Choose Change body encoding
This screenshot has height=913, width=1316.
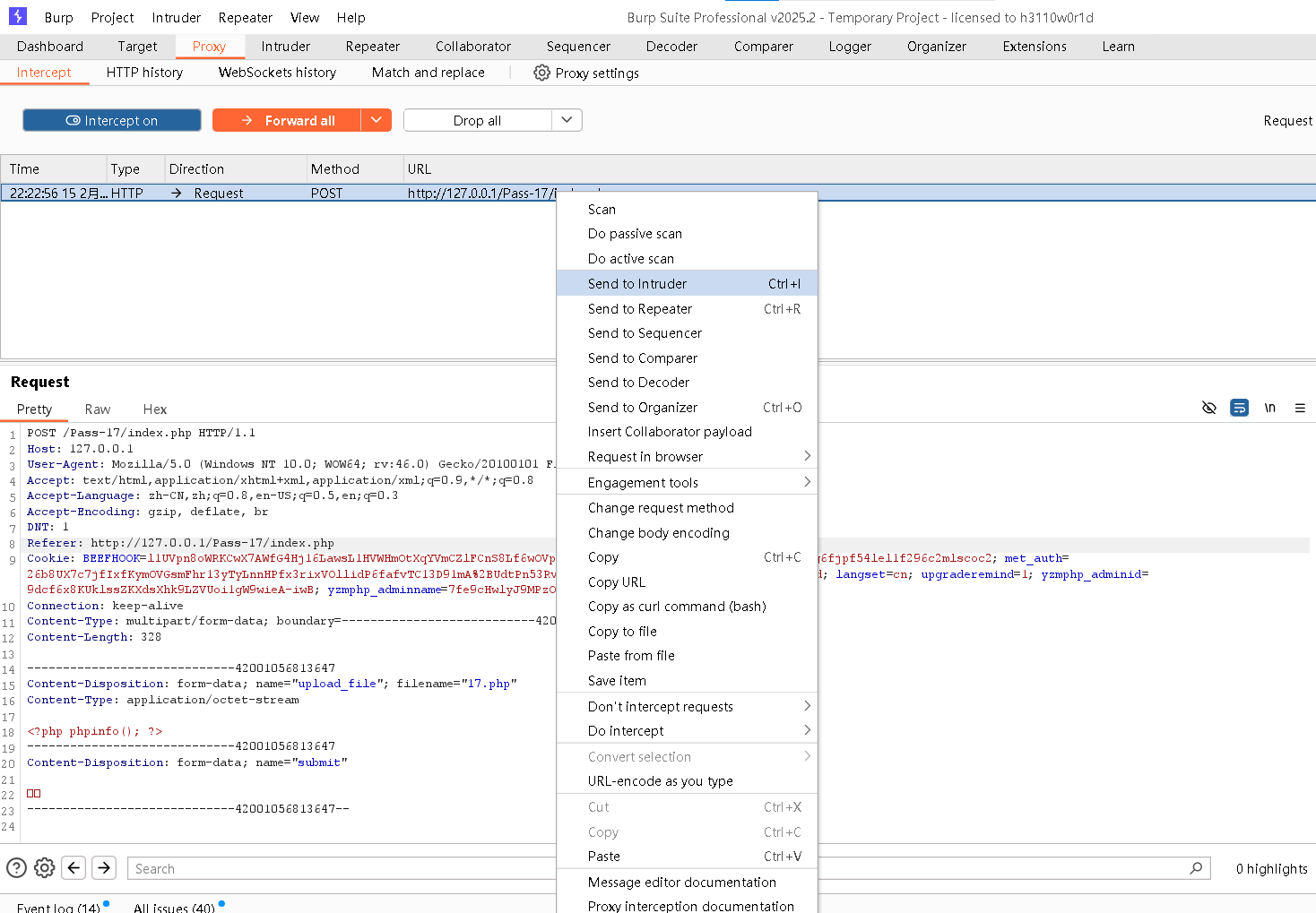pos(687,532)
